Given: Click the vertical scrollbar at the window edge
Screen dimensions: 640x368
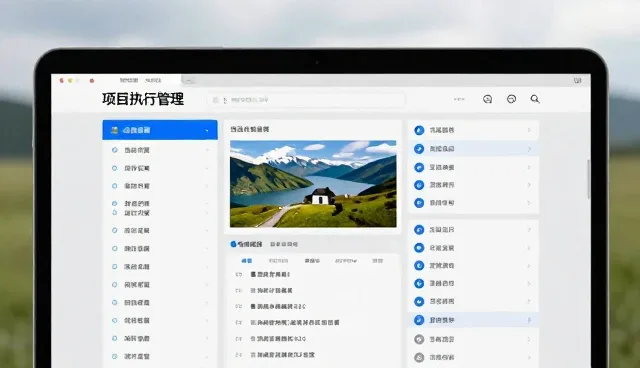Looking at the screenshot, I should pyautogui.click(x=588, y=180).
